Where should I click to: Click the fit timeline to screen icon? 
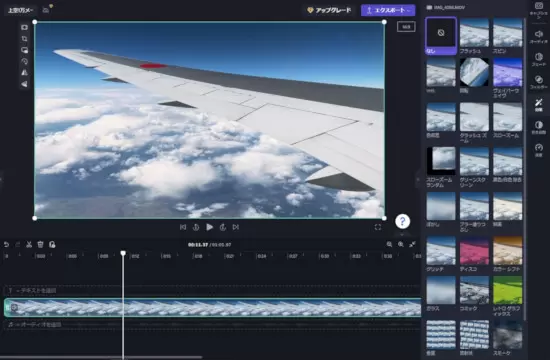click(412, 244)
